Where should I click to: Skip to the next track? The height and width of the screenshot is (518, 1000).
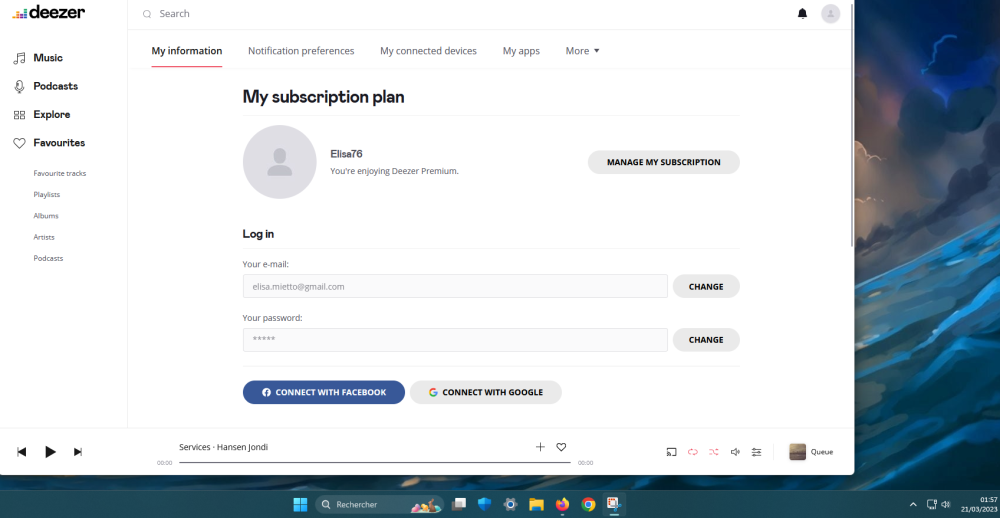point(78,452)
